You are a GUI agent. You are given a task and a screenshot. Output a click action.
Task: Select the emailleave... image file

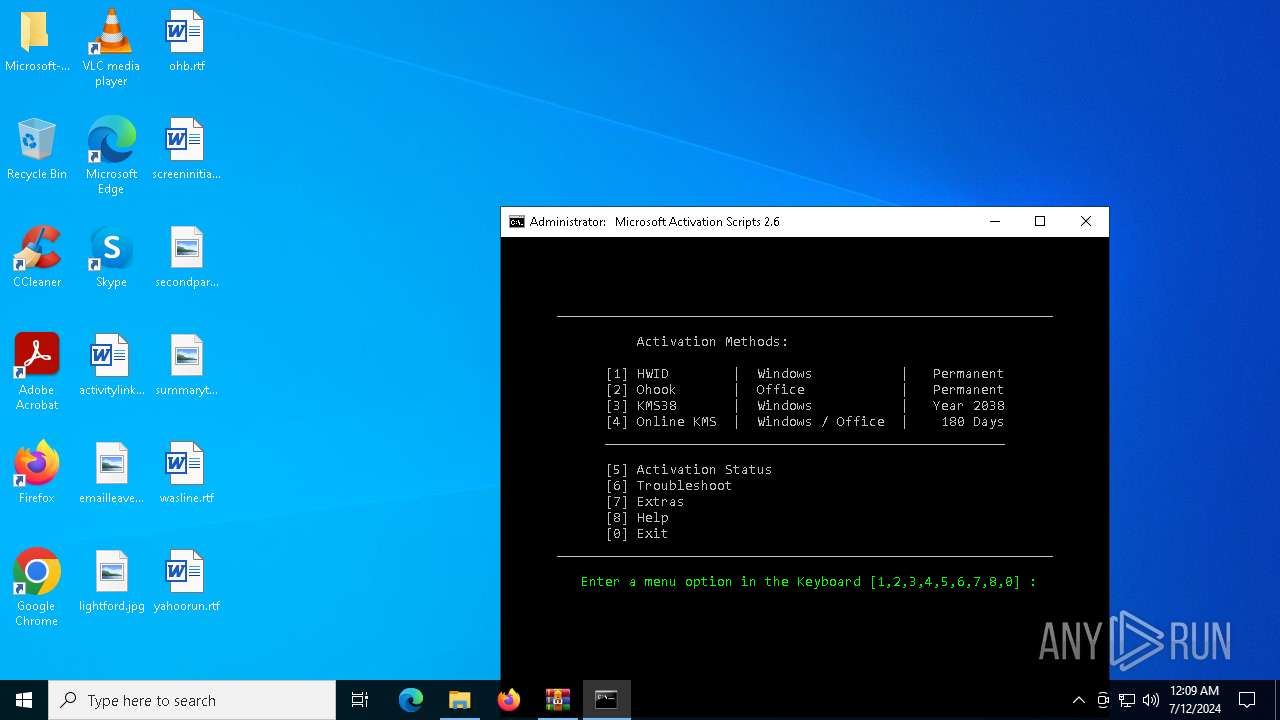pos(111,473)
